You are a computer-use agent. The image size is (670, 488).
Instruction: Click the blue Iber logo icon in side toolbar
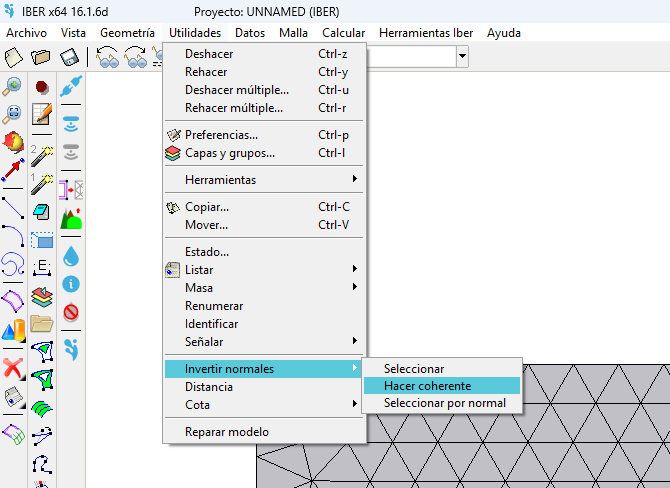click(x=71, y=350)
